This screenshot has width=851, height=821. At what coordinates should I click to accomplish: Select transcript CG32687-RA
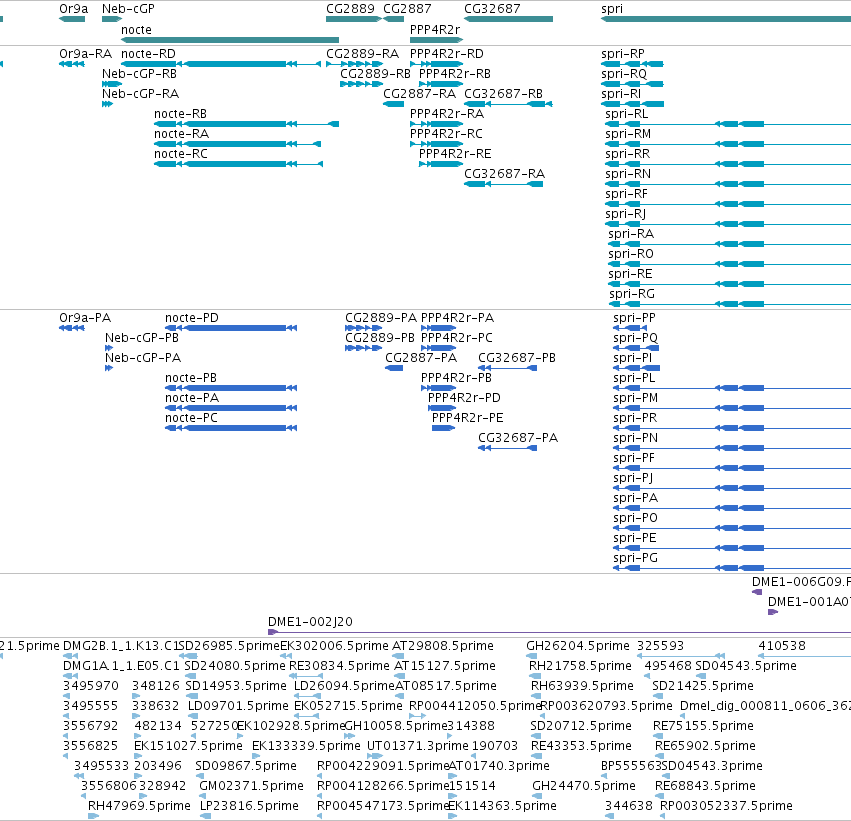(x=503, y=184)
